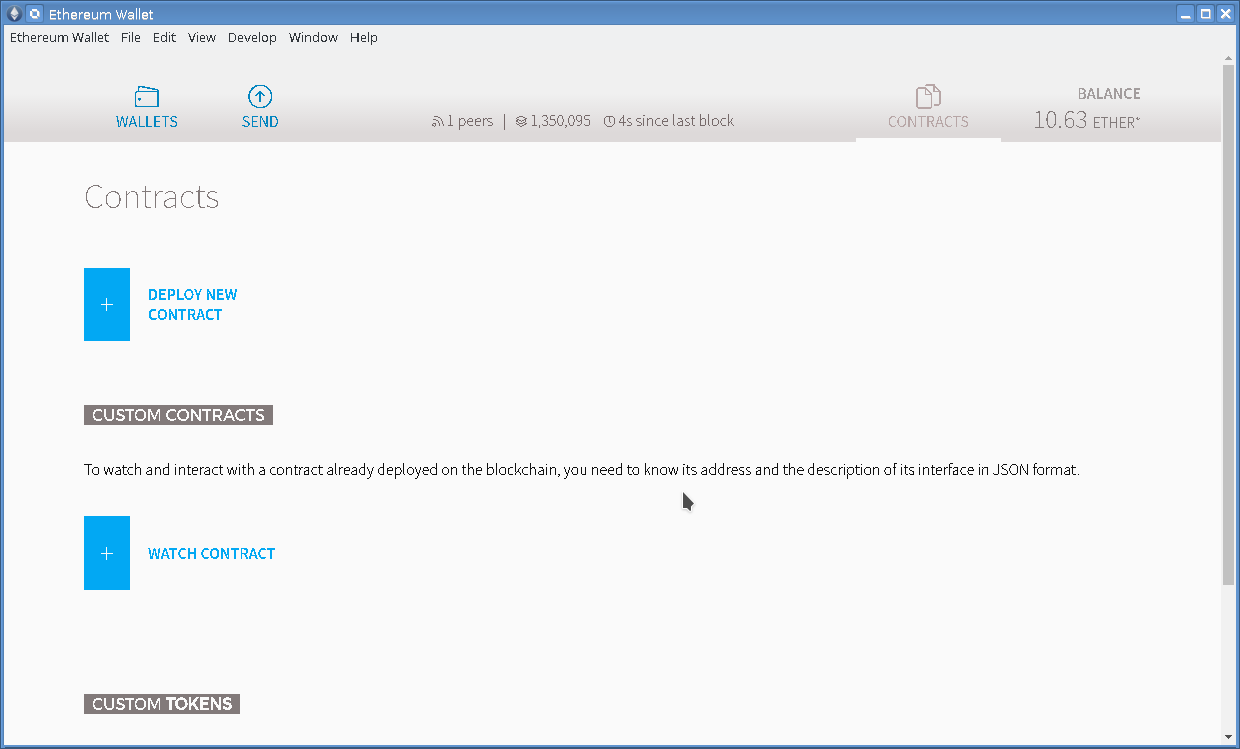Select the Contracts documents icon
The image size is (1240, 749).
tap(928, 97)
